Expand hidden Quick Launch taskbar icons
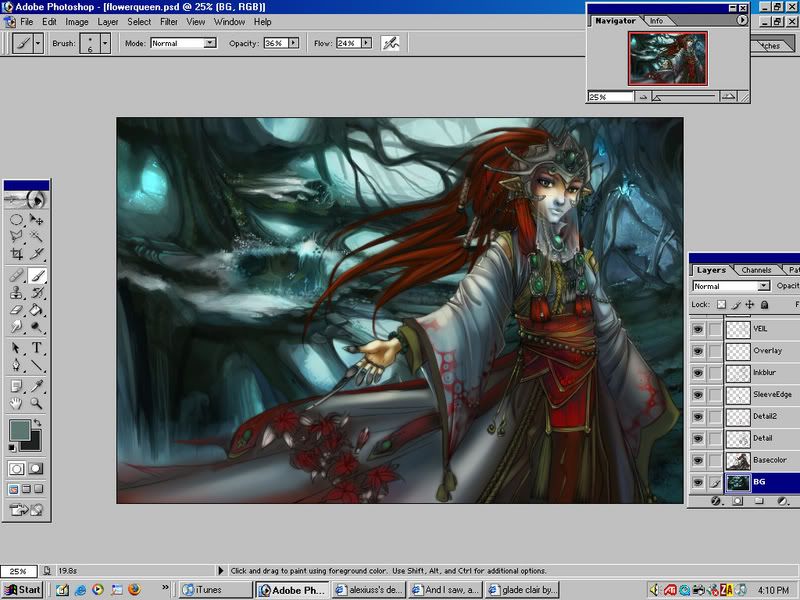This screenshot has height=600, width=800. pyautogui.click(x=165, y=588)
